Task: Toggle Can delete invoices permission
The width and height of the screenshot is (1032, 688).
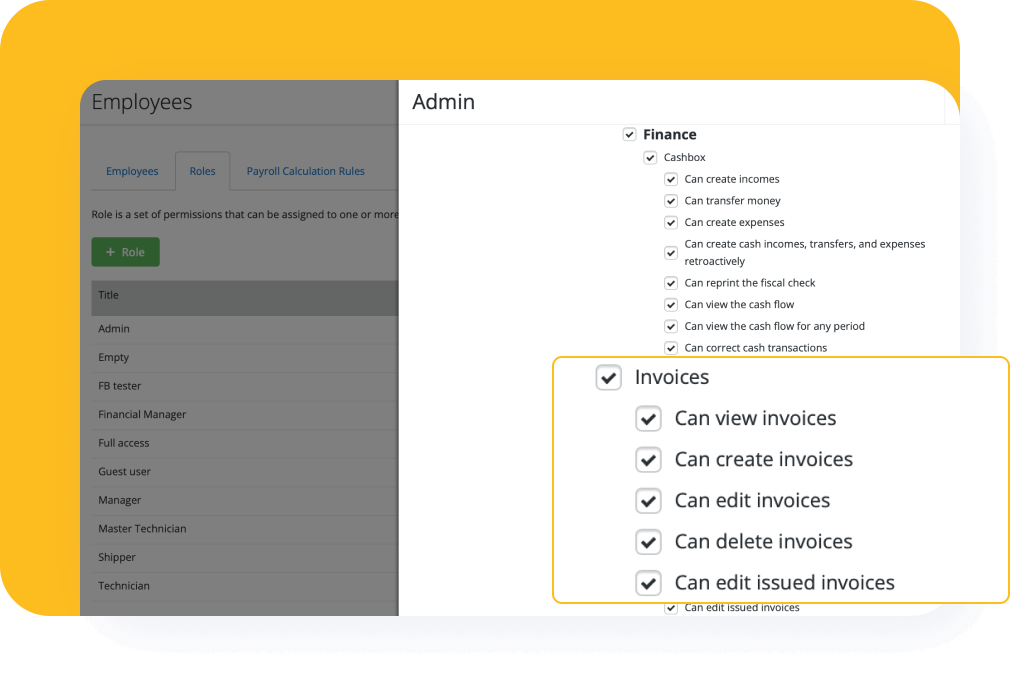Action: 648,541
